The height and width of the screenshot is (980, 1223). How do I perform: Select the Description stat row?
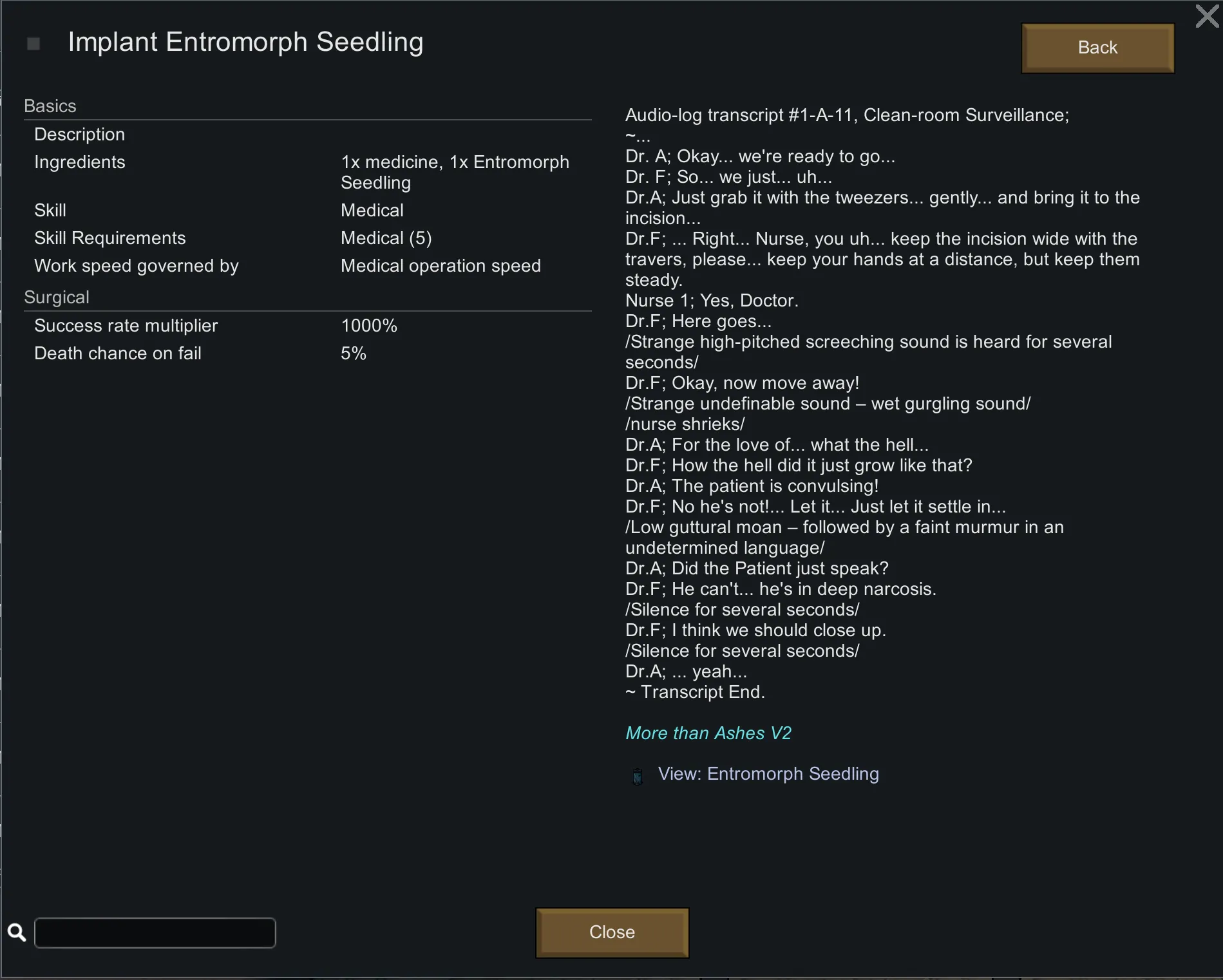(x=307, y=135)
